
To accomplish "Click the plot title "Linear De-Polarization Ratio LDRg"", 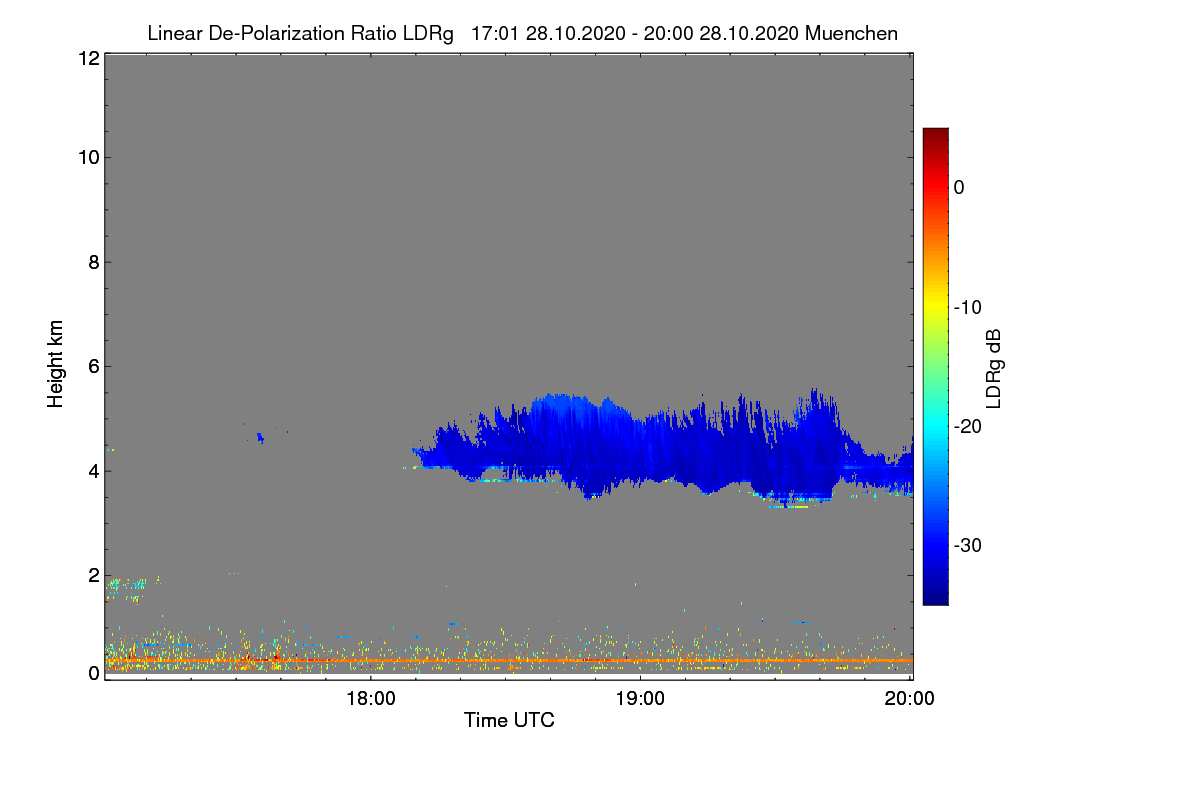I will (300, 33).
